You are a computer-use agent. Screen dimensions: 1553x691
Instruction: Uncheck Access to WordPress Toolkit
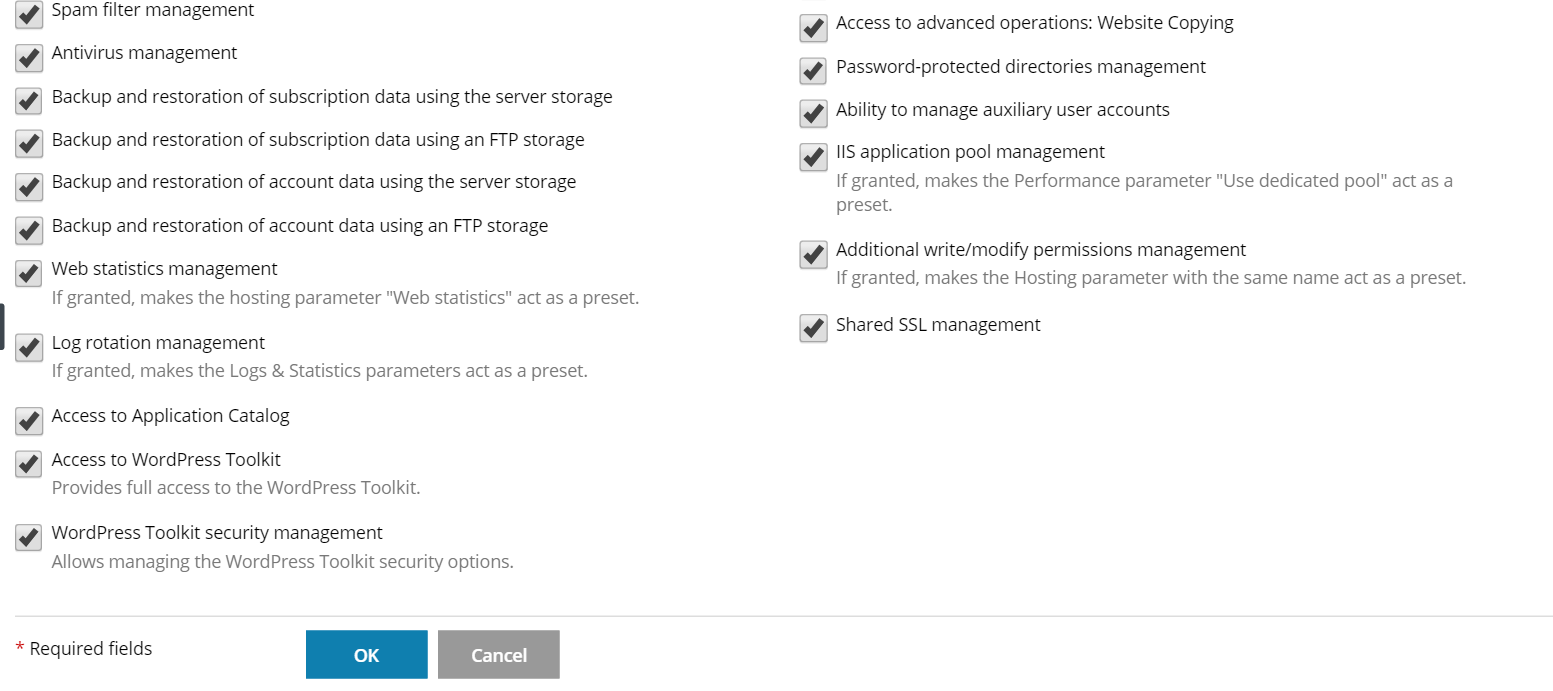[x=29, y=464]
